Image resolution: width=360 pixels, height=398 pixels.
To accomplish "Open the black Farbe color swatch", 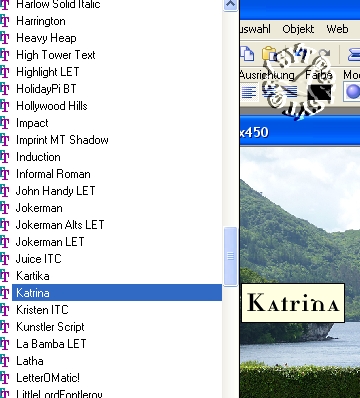I will point(319,92).
